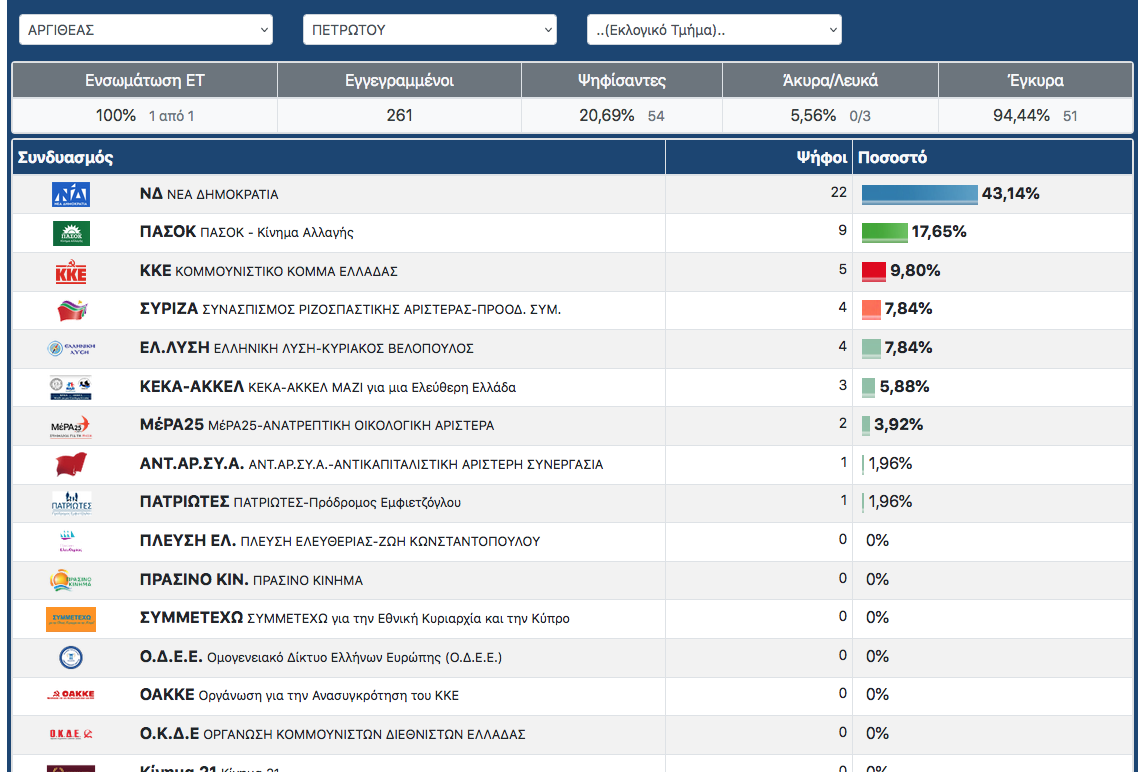Image resolution: width=1147 pixels, height=772 pixels.
Task: Click the blue ΝΔ 43,14% percentage bar
Action: 919,194
